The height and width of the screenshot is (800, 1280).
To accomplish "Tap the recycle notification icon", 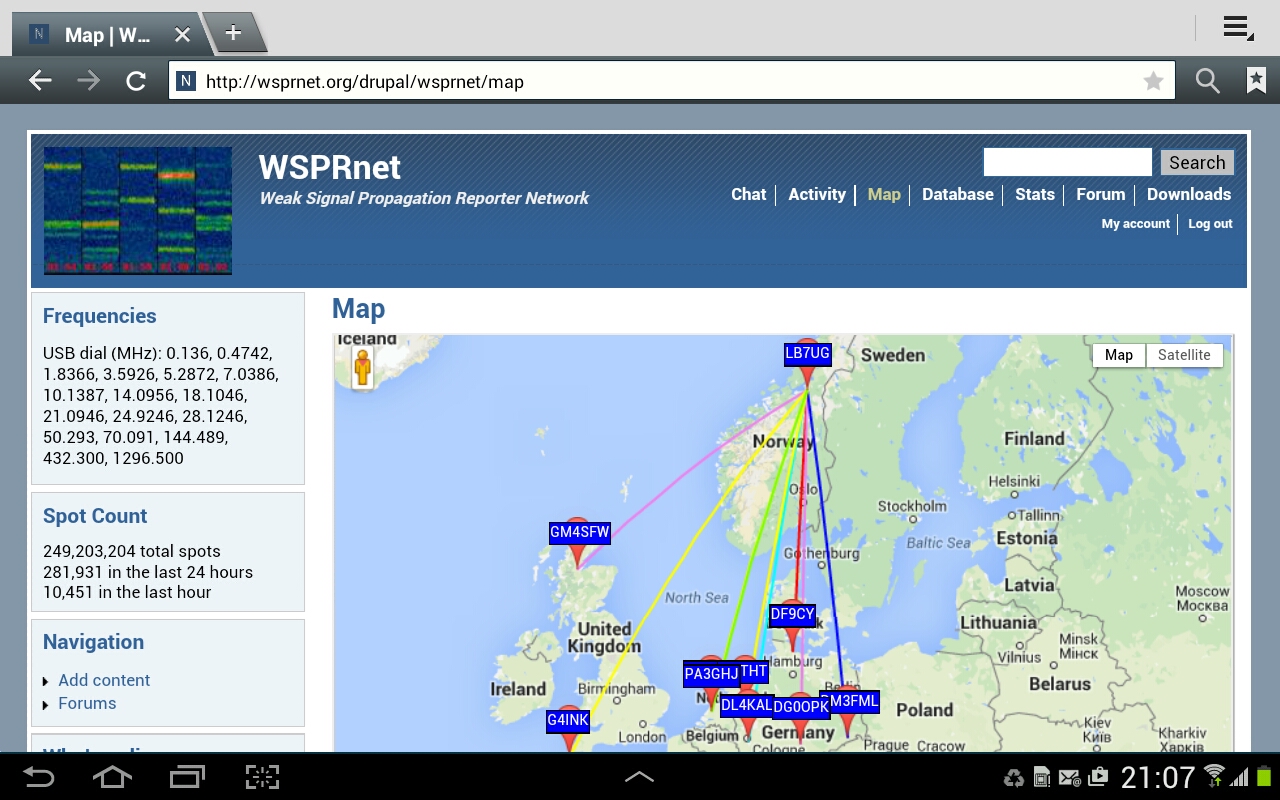I will point(1014,778).
